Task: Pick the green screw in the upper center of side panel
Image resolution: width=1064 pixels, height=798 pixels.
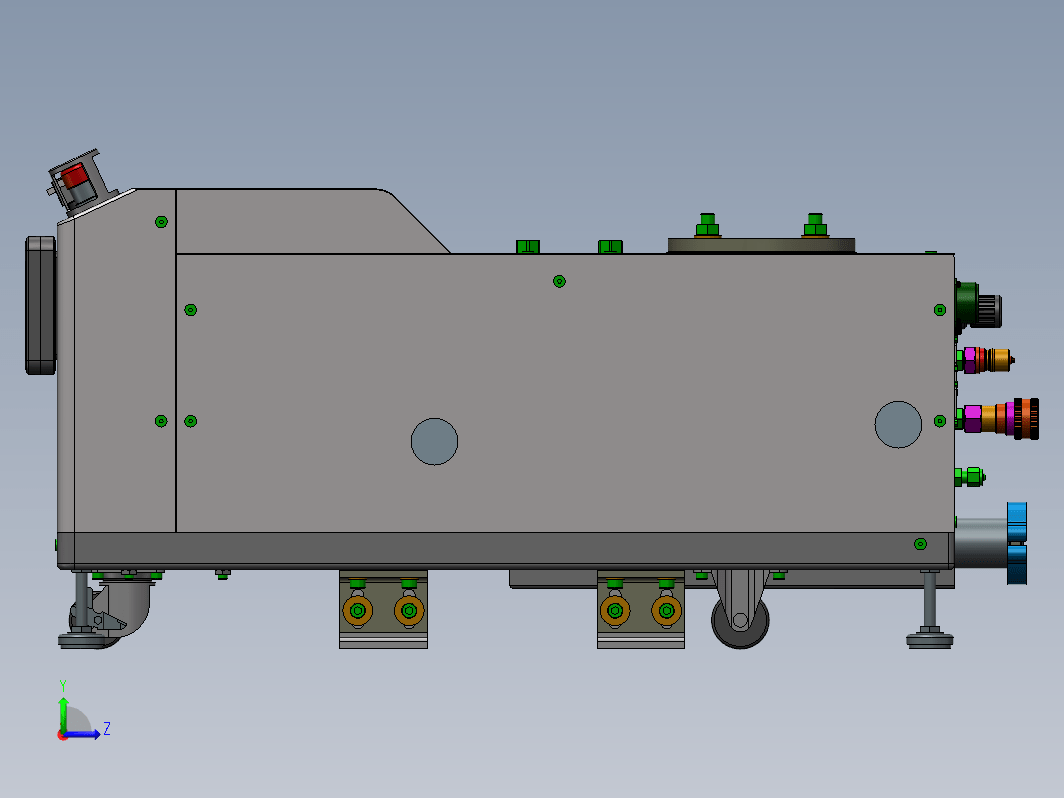Action: pyautogui.click(x=559, y=281)
